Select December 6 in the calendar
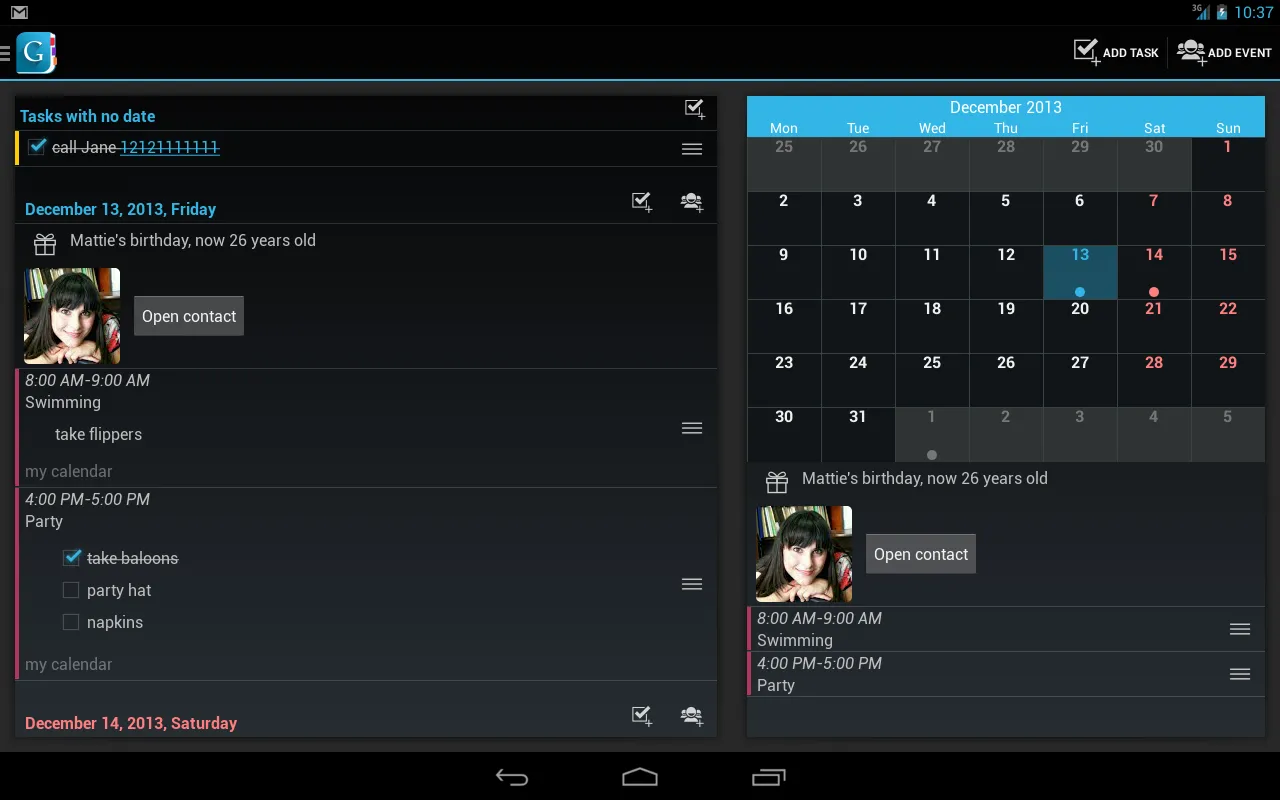This screenshot has height=800, width=1280. click(1080, 218)
